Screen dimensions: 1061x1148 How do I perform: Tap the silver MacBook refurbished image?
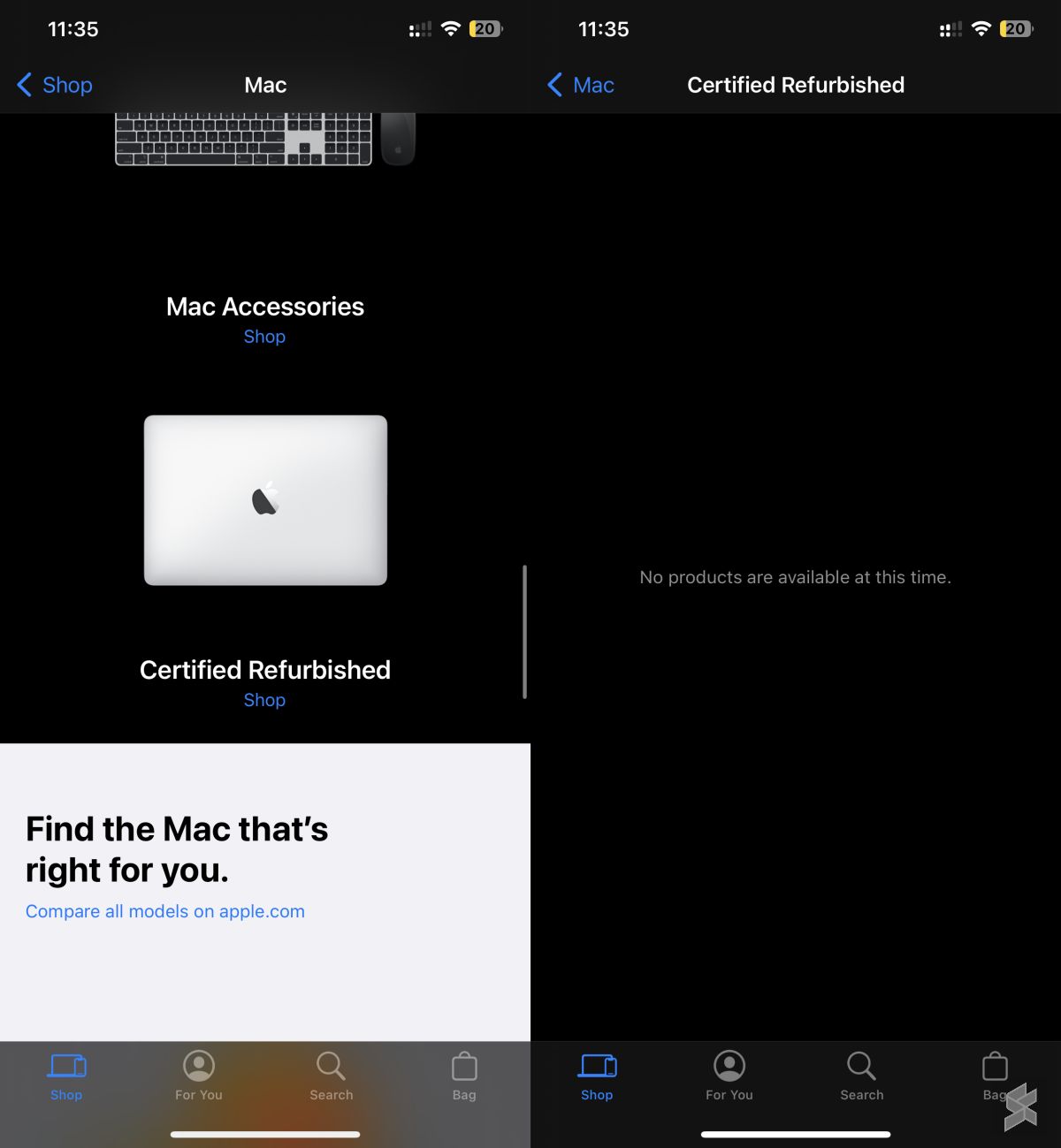click(x=265, y=500)
